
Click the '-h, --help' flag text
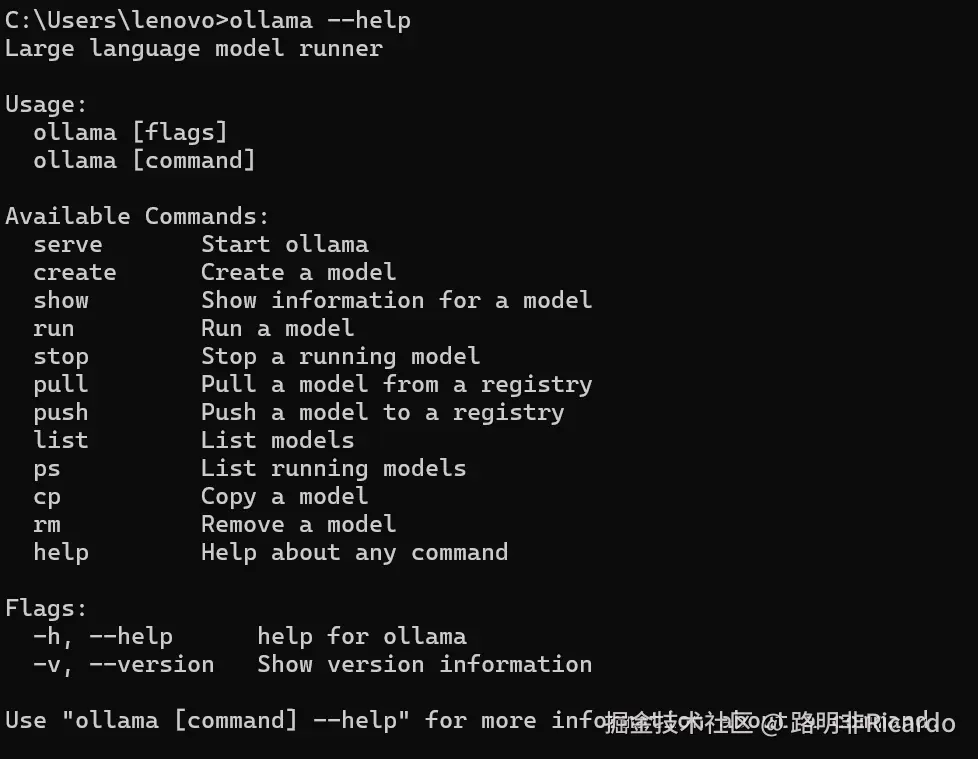click(102, 636)
